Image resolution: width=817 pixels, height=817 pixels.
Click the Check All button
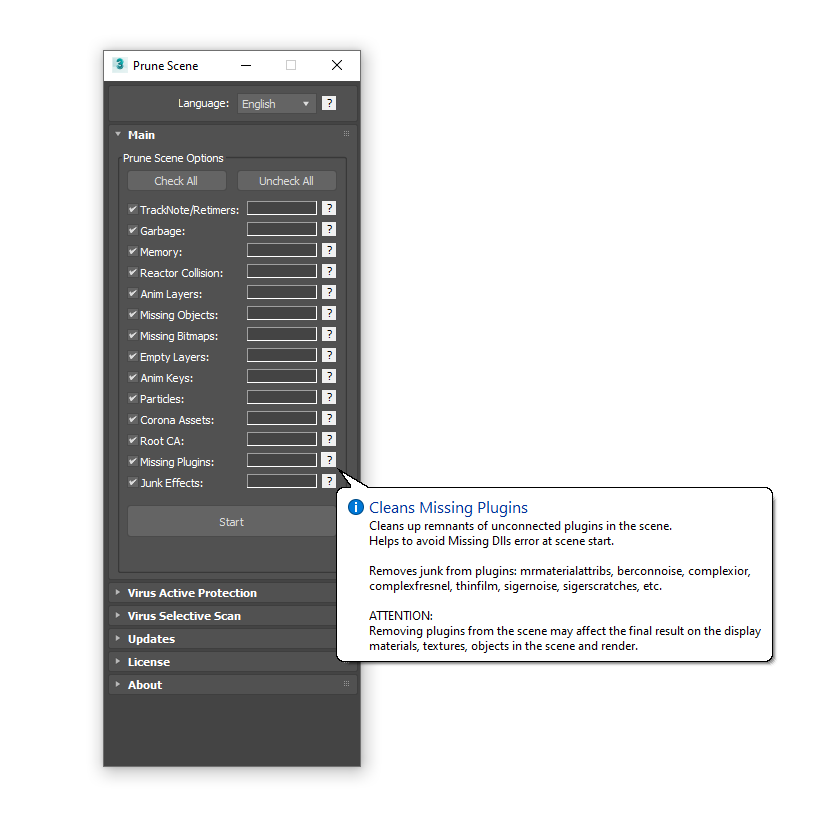click(177, 181)
